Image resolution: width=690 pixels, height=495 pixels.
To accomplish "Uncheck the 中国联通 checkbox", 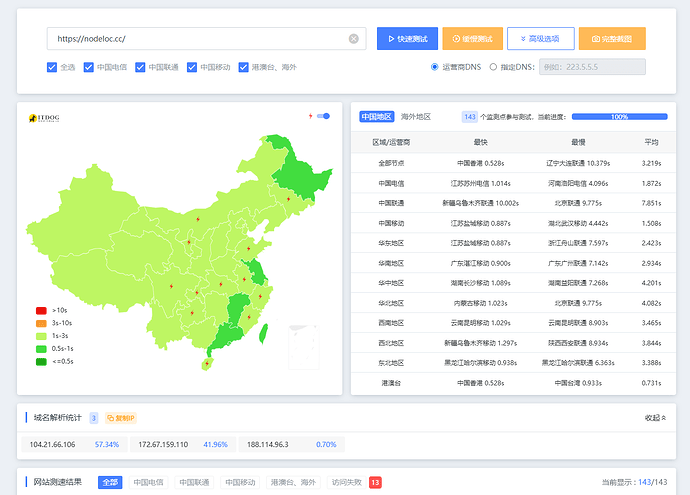I will click(x=140, y=67).
